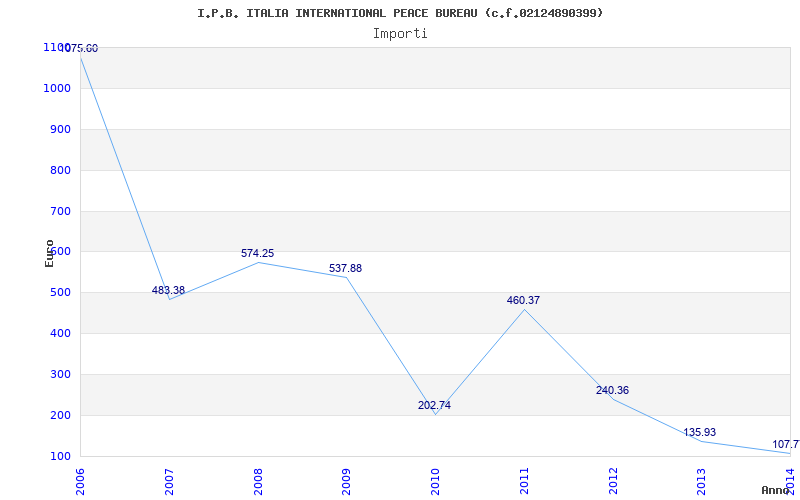
Task: Click the 483.38 data label
Action: 168,290
